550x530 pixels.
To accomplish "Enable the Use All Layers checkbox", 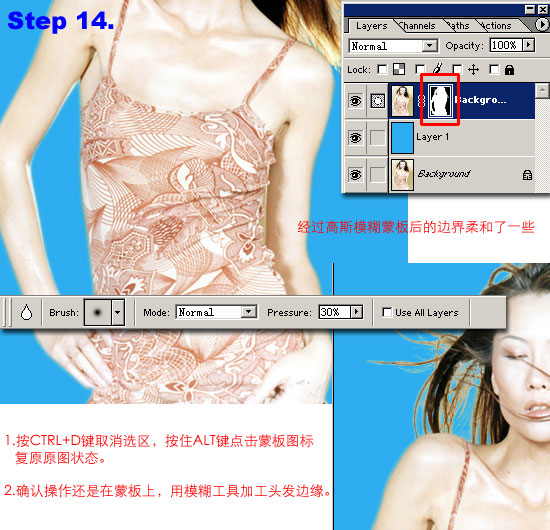I will [387, 312].
